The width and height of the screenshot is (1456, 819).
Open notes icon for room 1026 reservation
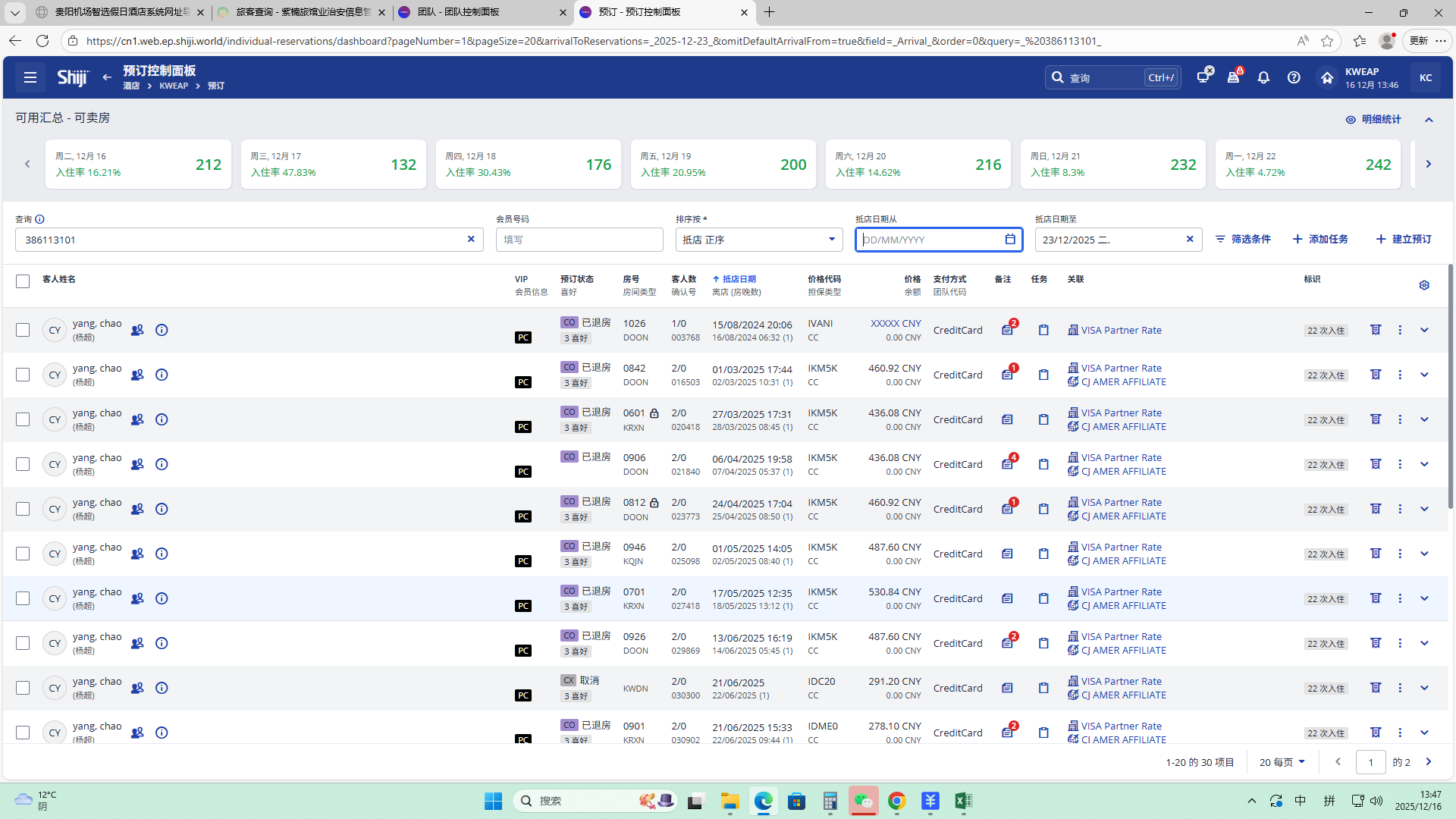[x=1007, y=330]
